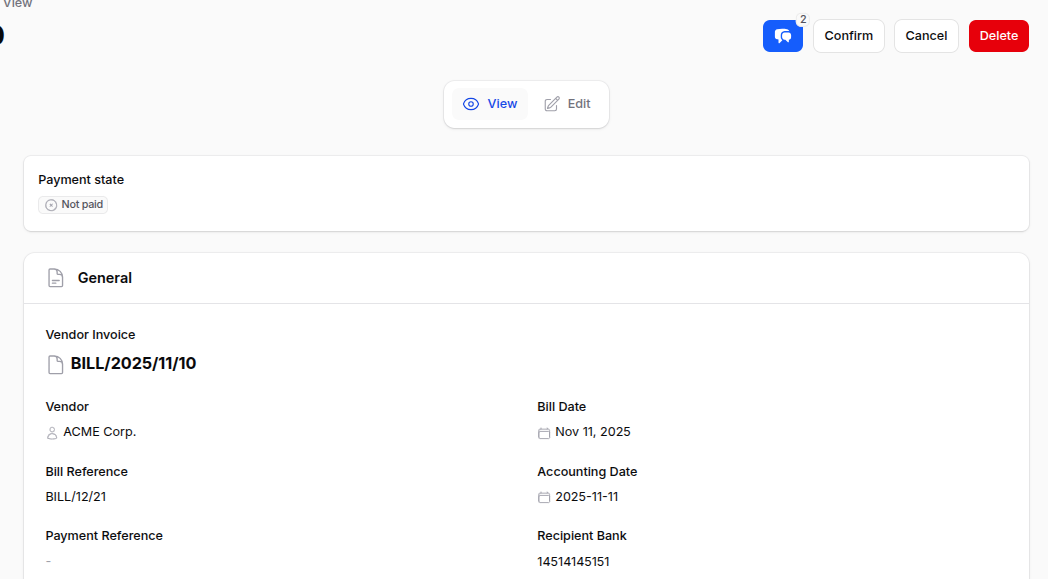Click the bill reference value BILL/12/21
This screenshot has height=579, width=1048.
coord(76,497)
